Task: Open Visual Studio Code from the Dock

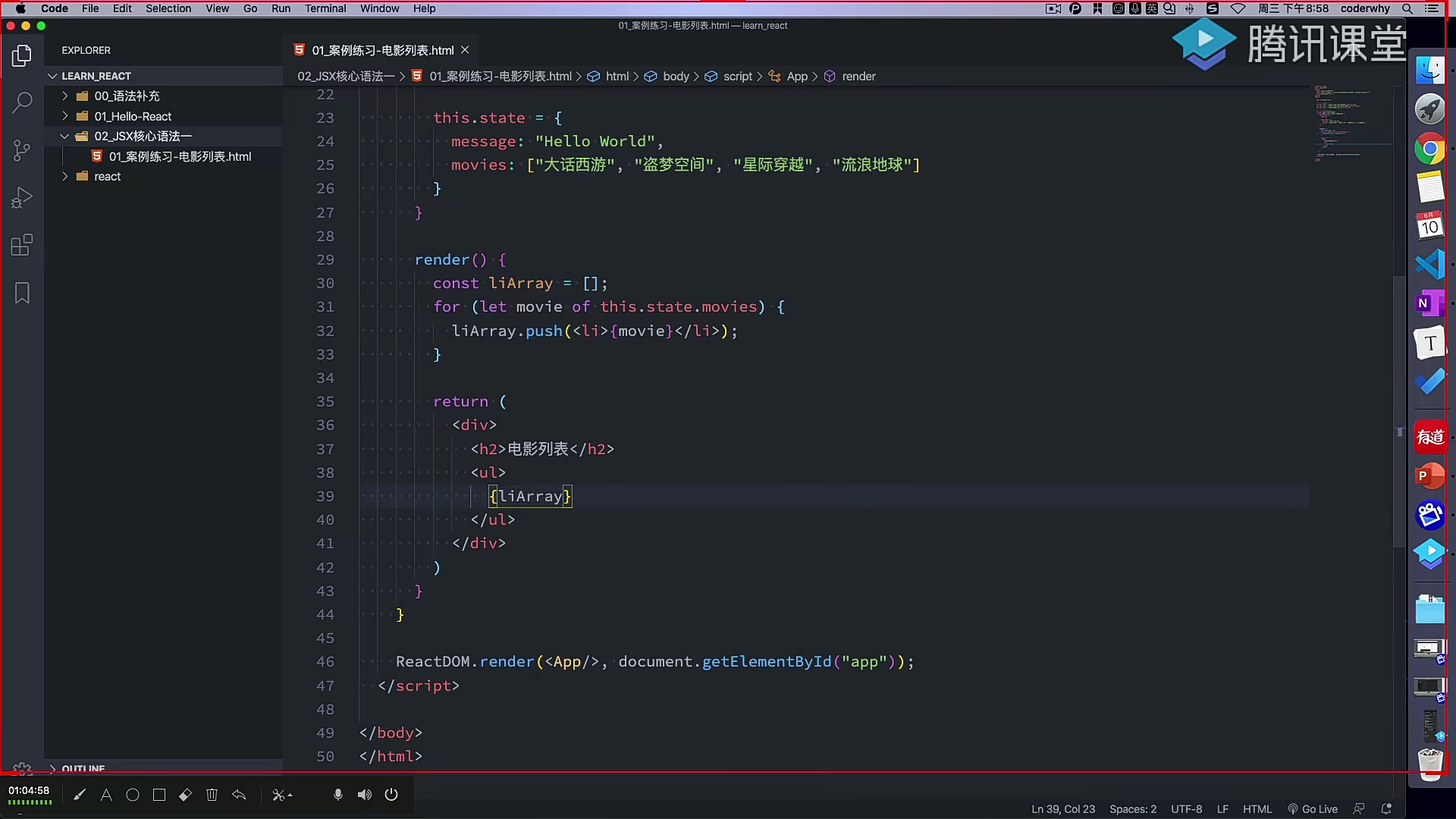Action: [1430, 265]
